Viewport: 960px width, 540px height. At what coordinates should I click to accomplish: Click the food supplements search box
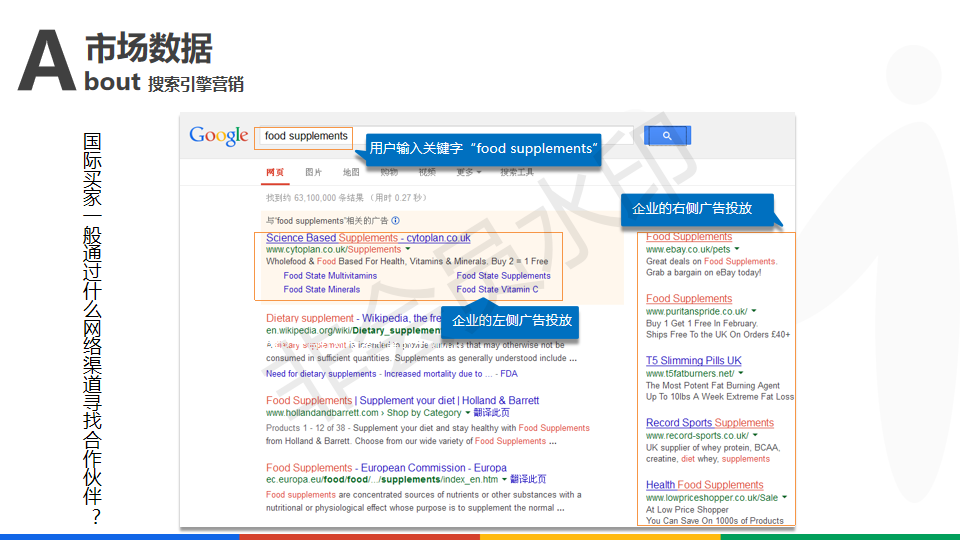pos(305,136)
